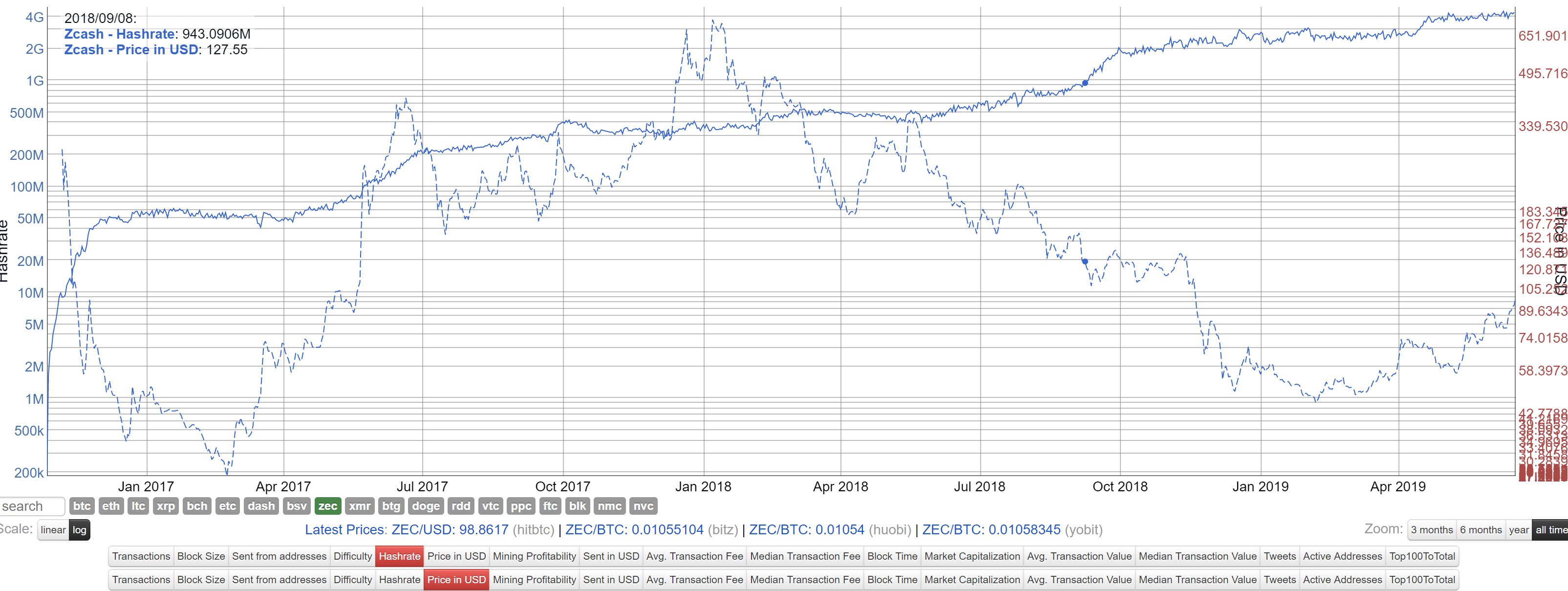The image size is (1568, 591).
Task: Click the green zec coin tag
Action: (x=327, y=506)
